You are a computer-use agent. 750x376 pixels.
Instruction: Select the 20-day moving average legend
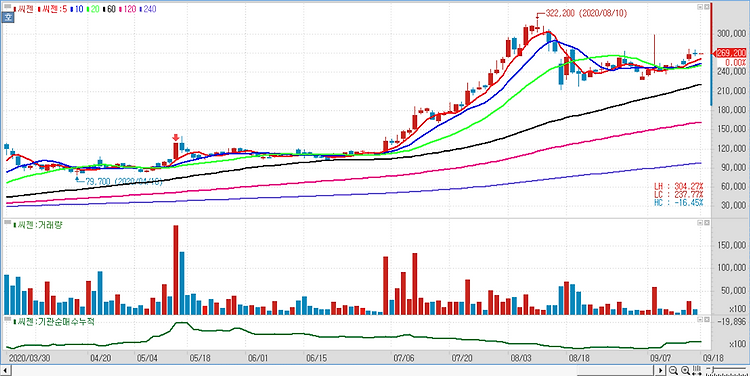[93, 9]
